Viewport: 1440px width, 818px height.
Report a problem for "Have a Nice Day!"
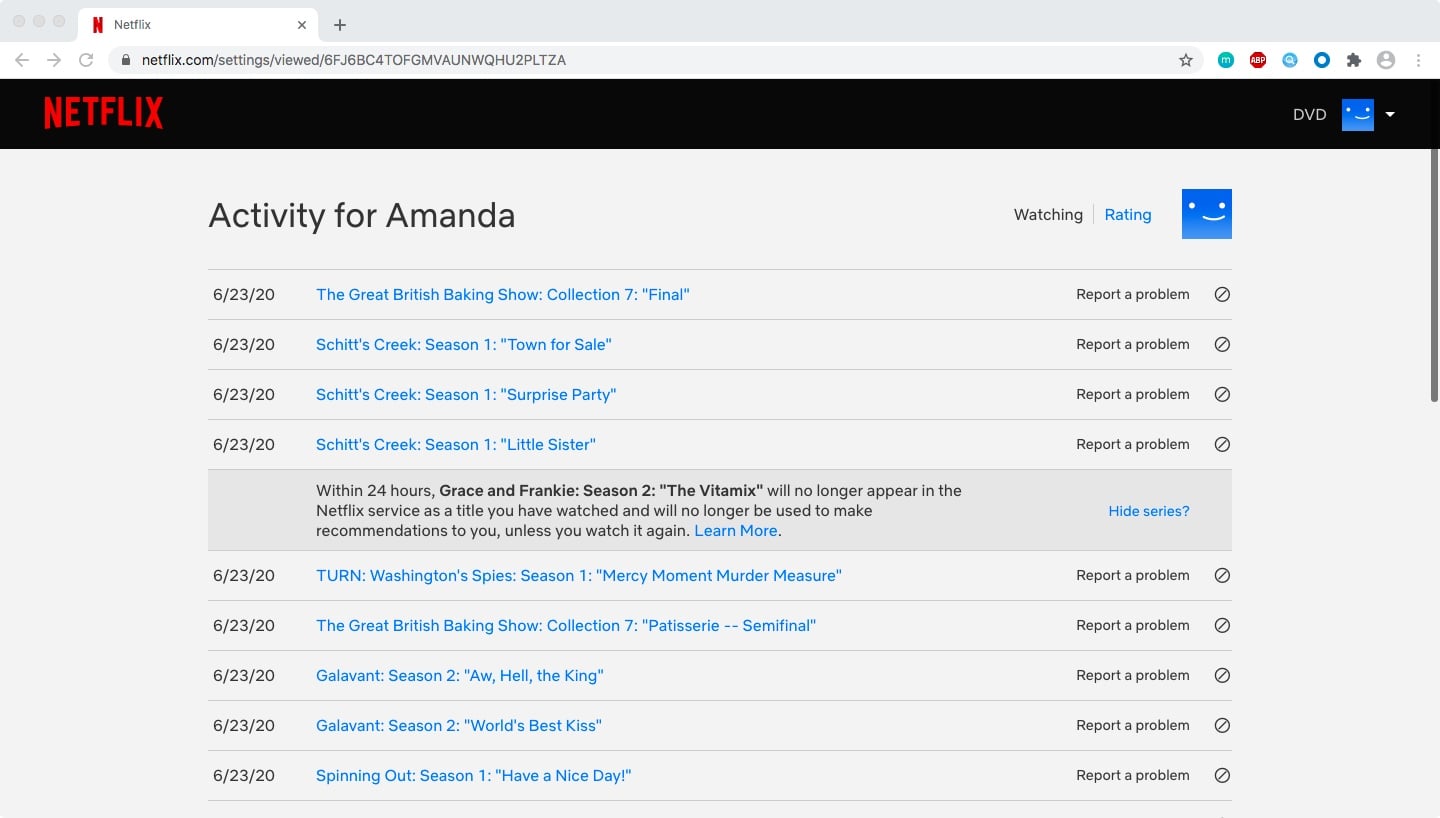[x=1133, y=776]
